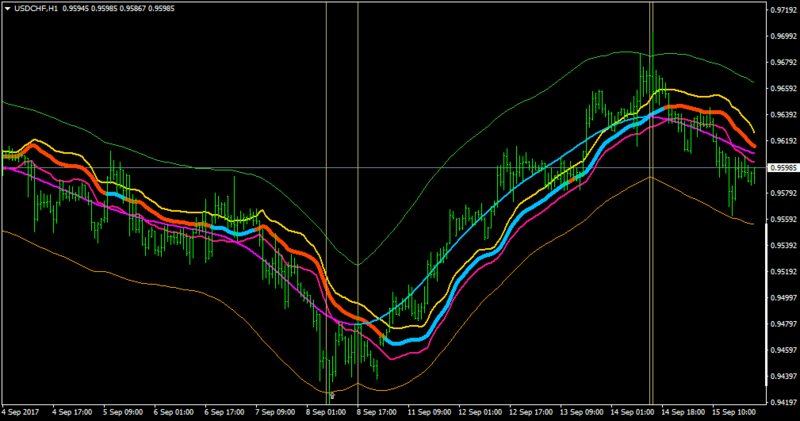Screen dimensions: 800x421
Task: Click the 14 Sep 18:00 time label
Action: pos(683,412)
